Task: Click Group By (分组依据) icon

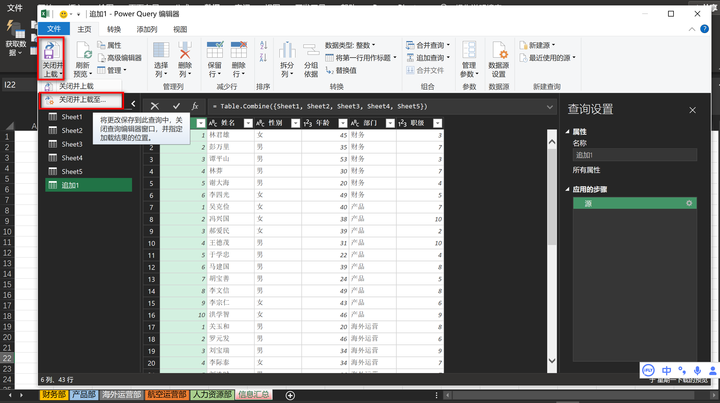Action: pyautogui.click(x=311, y=51)
